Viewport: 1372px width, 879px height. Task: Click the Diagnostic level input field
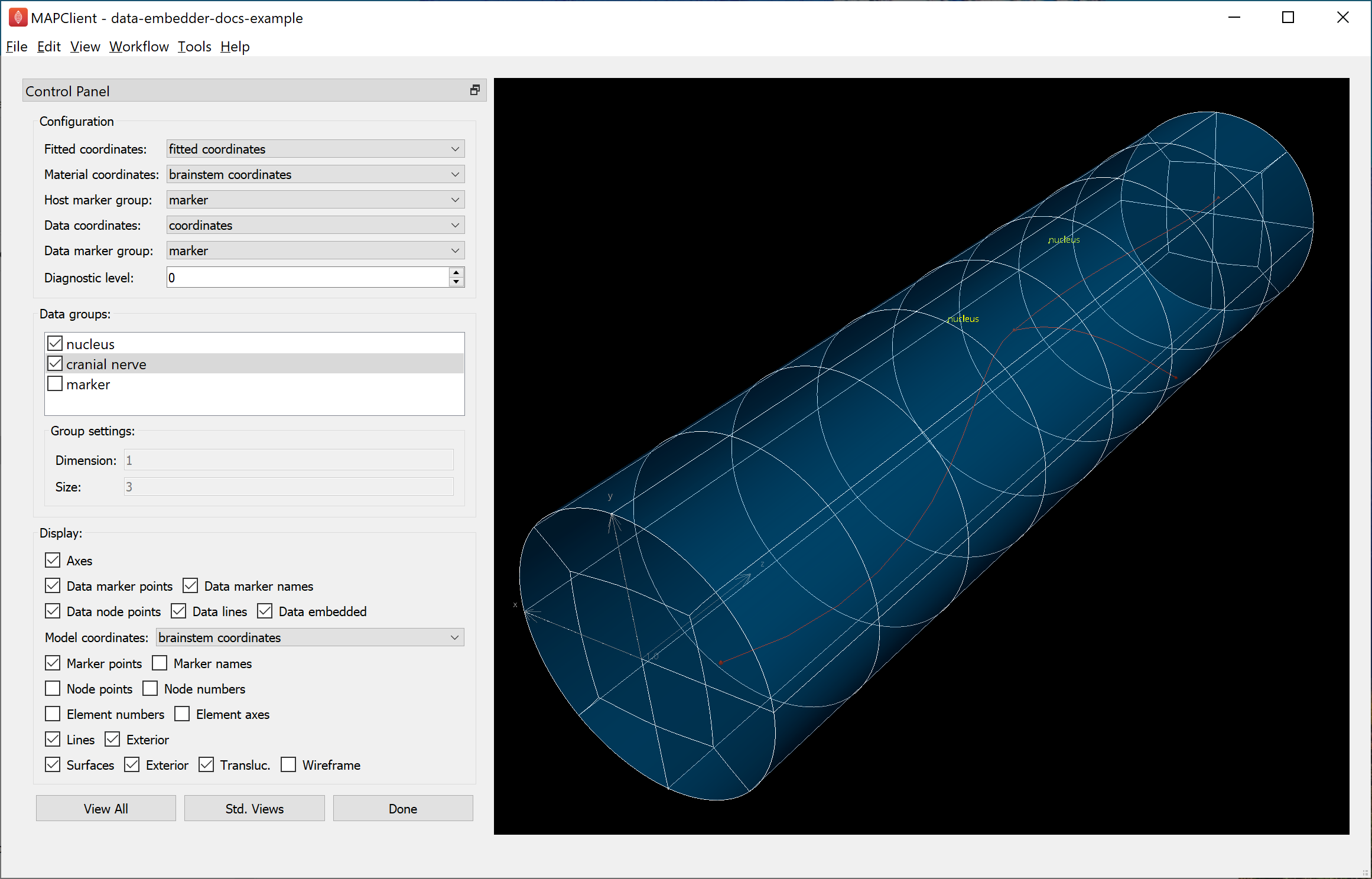[x=307, y=277]
